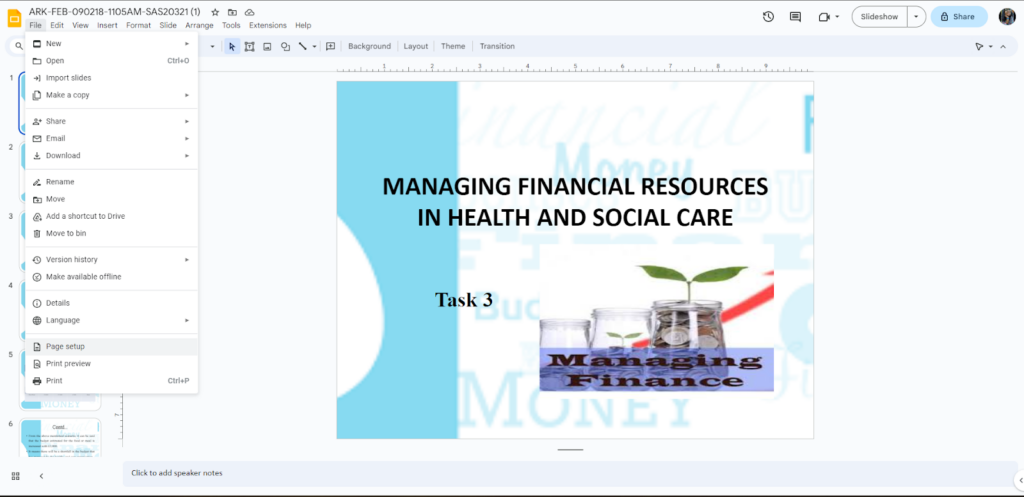1024x497 pixels.
Task: Click the add comment toolbar icon
Action: coord(328,46)
